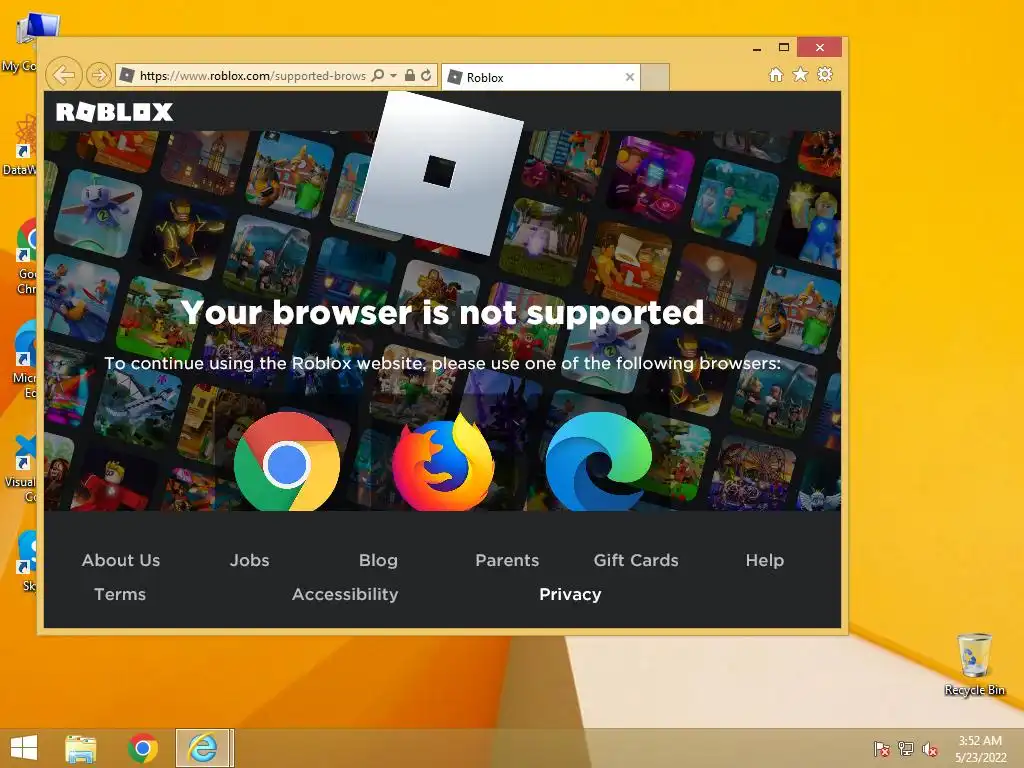Open the Privacy footer link
This screenshot has width=1024, height=768.
[570, 594]
